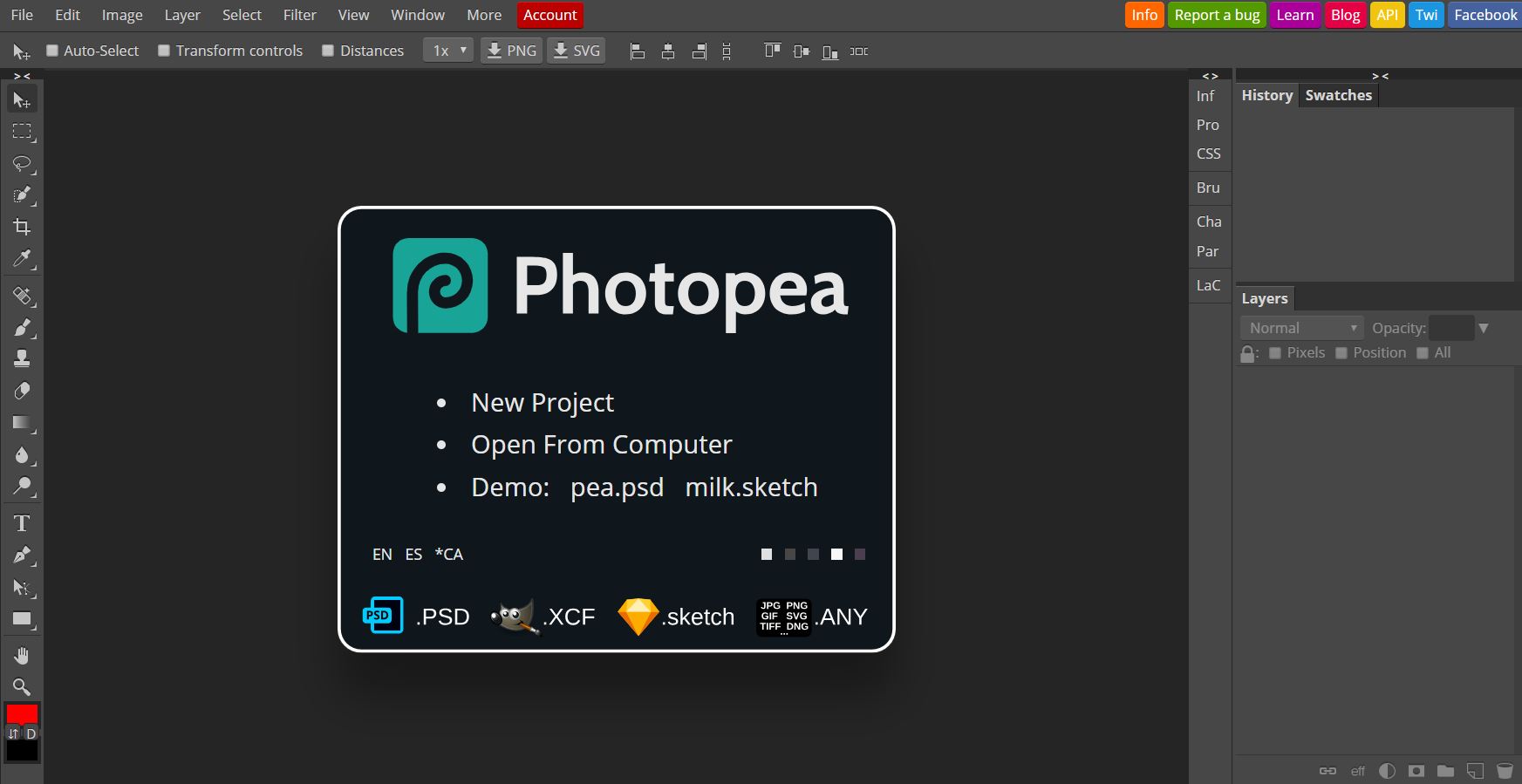Toggle the All lock checkbox
This screenshot has width=1522, height=784.
point(1423,352)
